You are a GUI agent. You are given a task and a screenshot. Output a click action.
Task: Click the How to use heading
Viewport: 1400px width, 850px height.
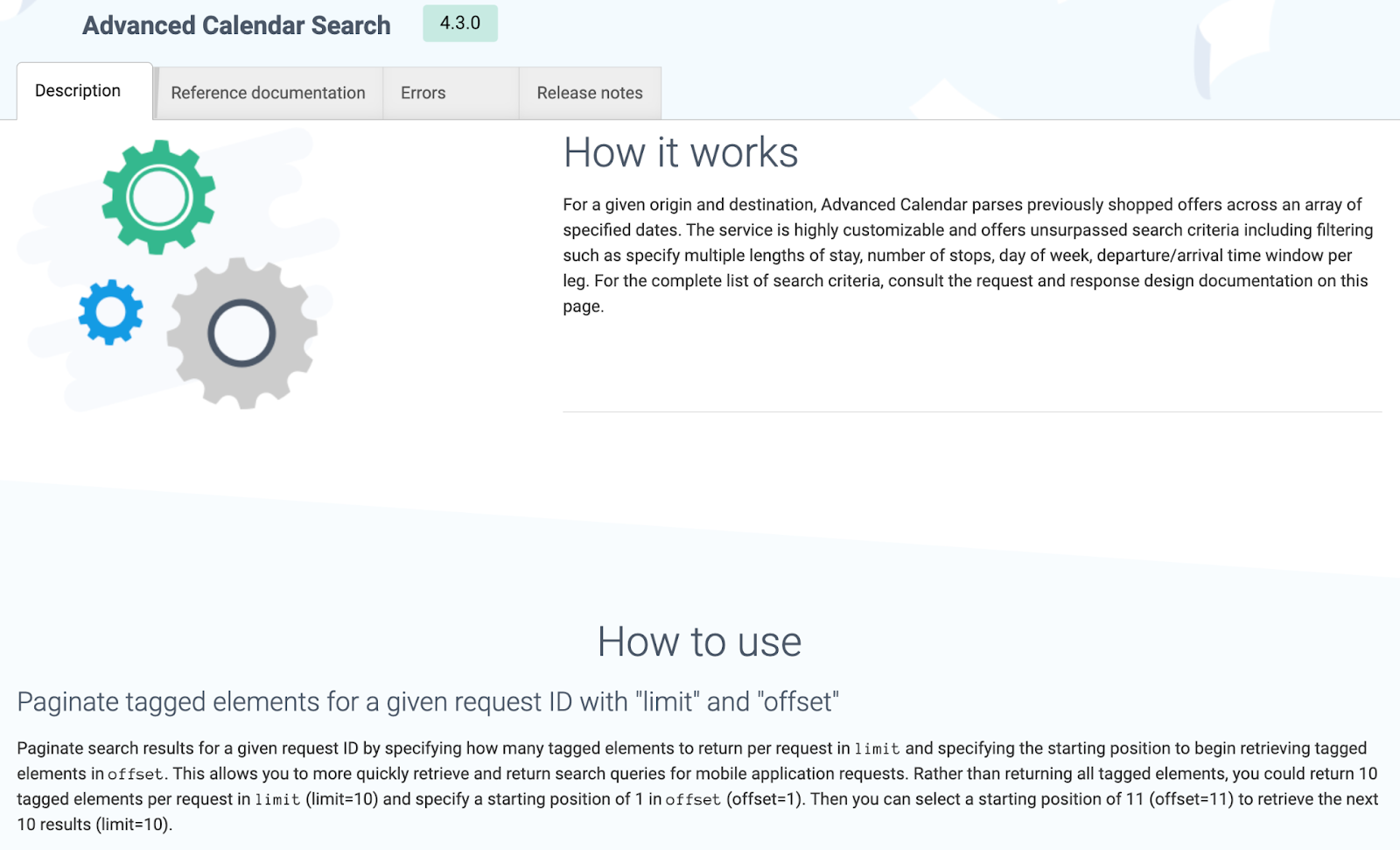pos(699,642)
